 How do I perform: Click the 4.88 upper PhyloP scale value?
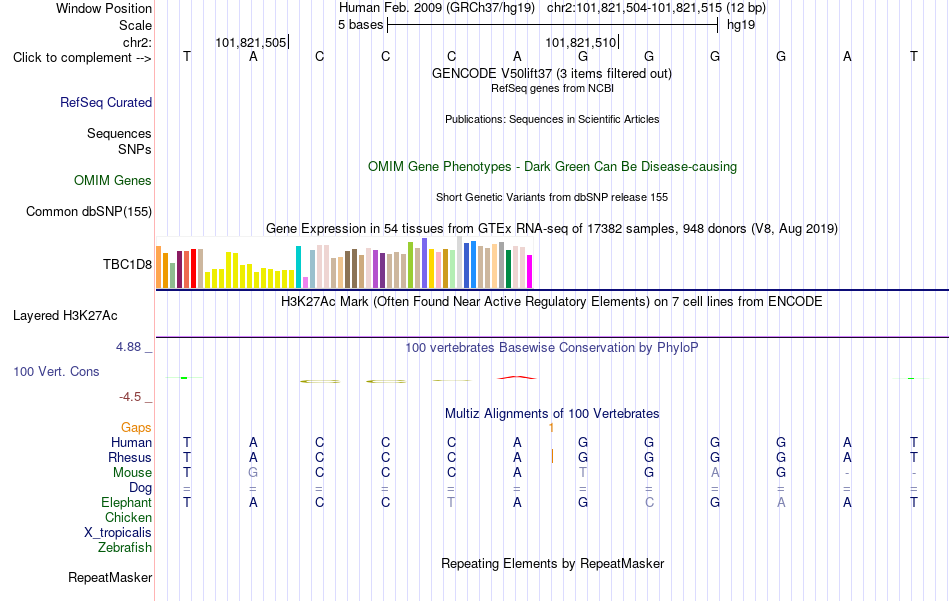(128, 347)
